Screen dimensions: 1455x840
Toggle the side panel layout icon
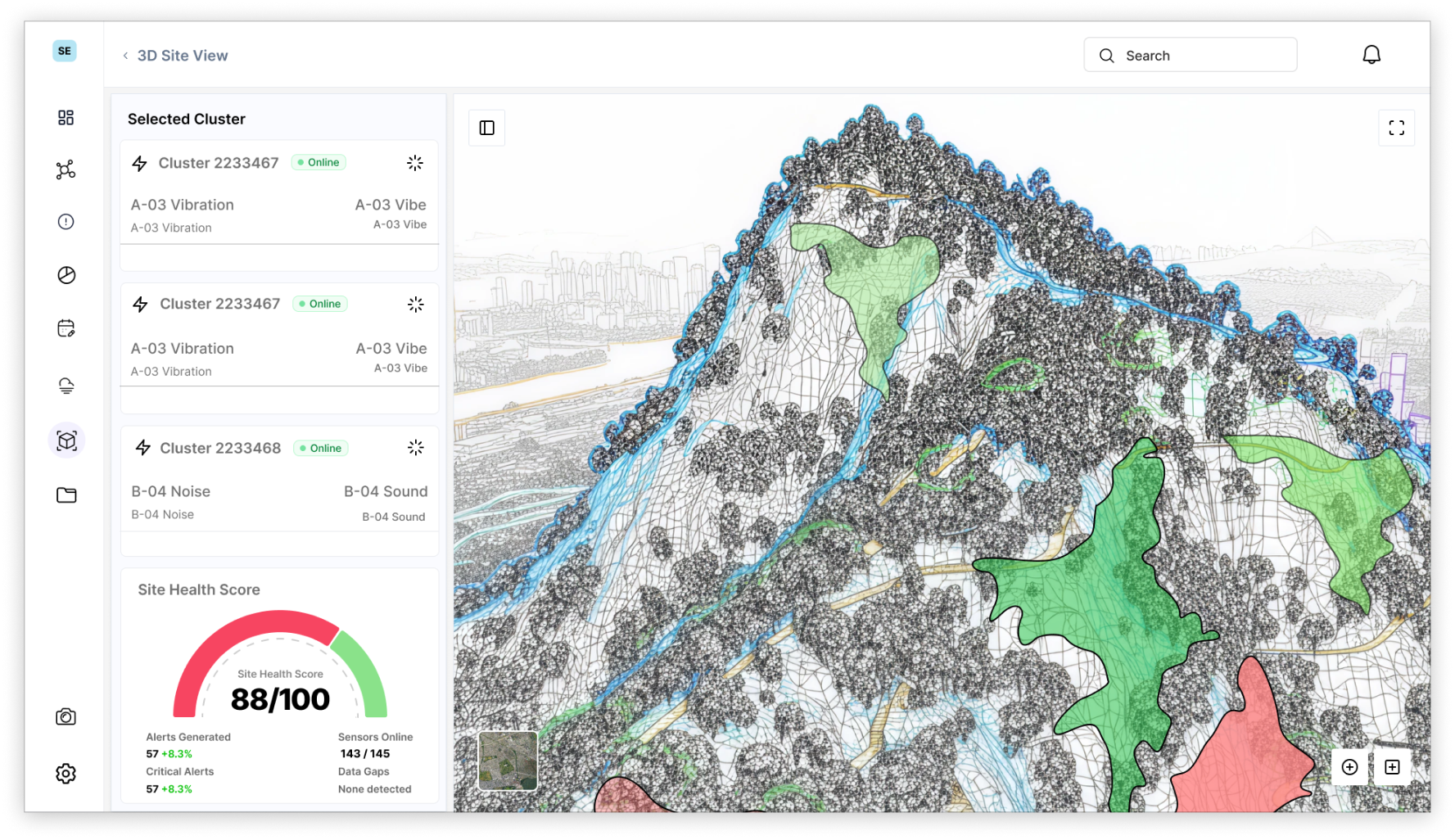coord(486,128)
